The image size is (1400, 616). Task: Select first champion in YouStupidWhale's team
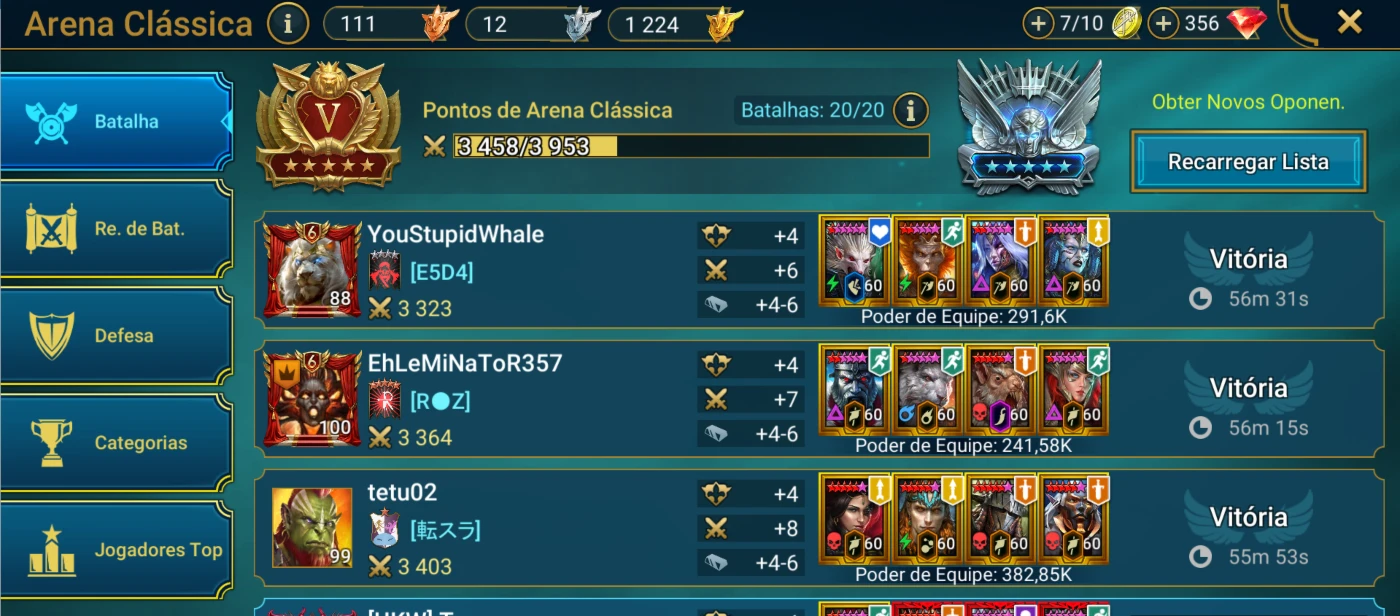coord(855,260)
